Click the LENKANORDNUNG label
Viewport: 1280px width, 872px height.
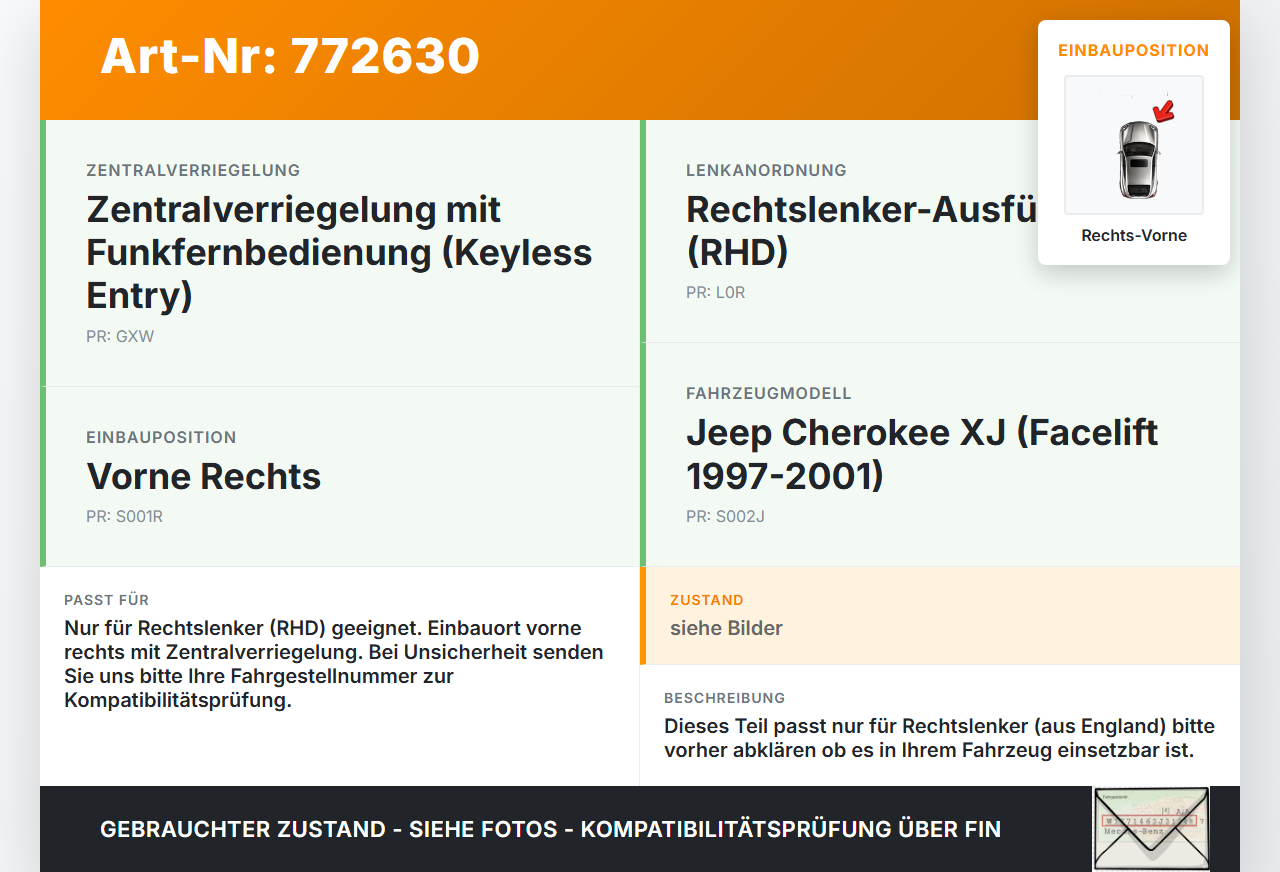point(766,171)
